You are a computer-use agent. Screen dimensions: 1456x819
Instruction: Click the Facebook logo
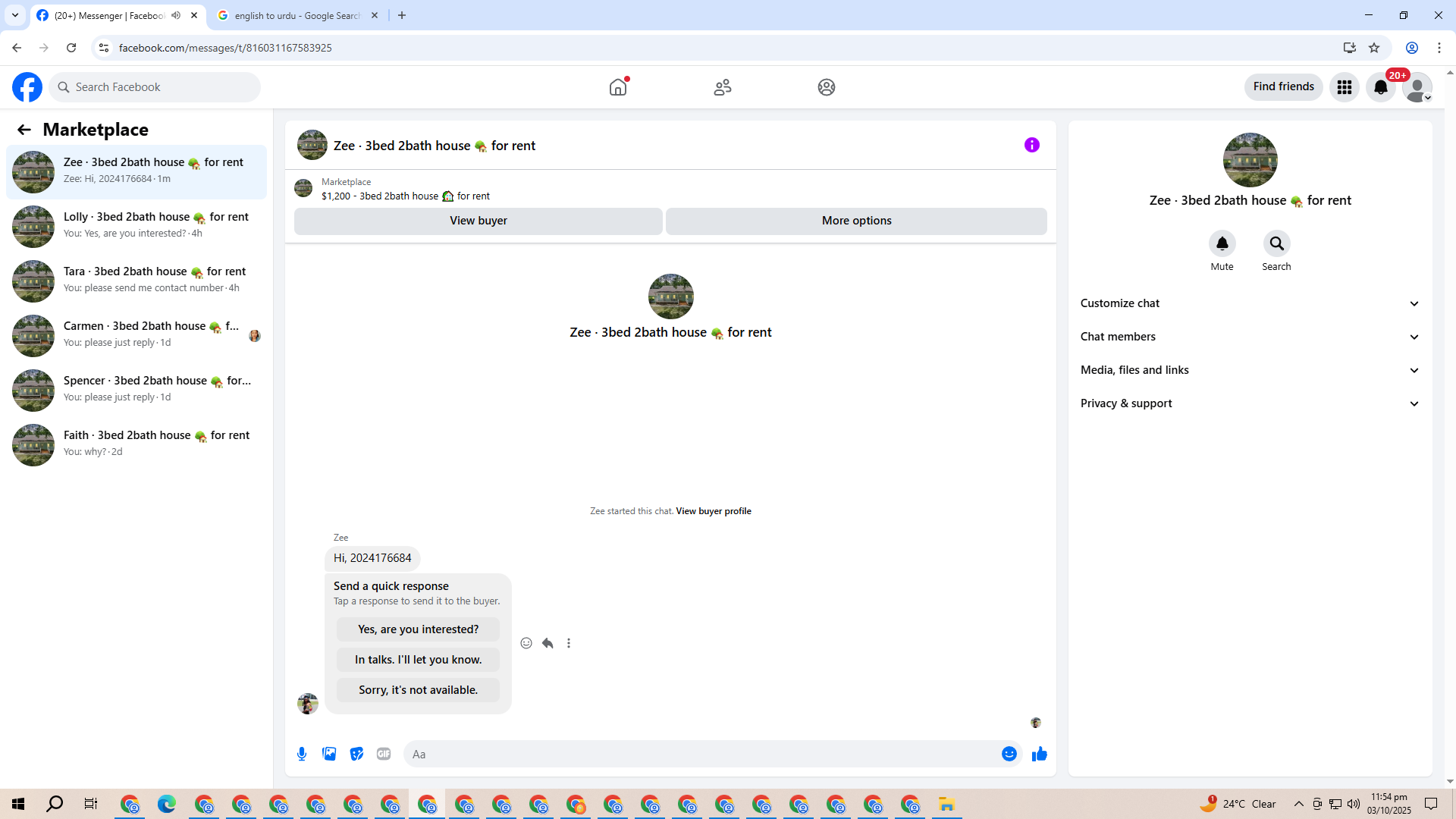[x=27, y=87]
